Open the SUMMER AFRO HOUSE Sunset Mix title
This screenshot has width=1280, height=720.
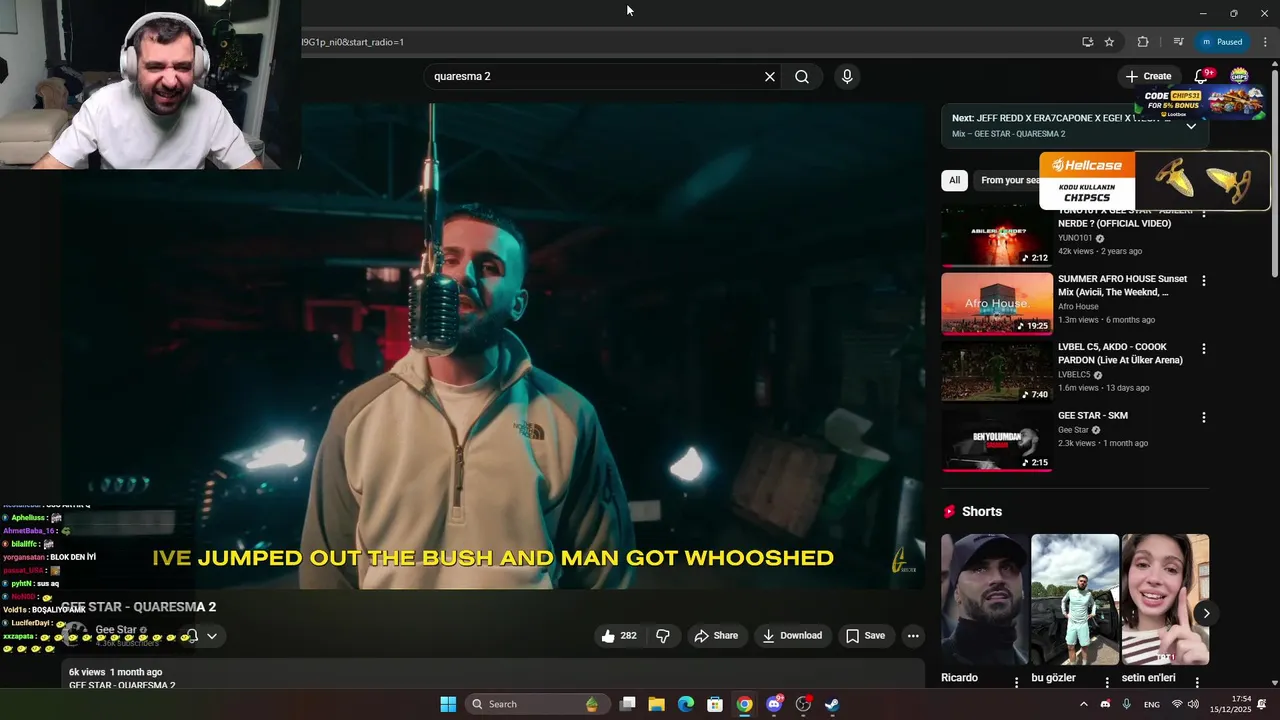tap(1123, 285)
